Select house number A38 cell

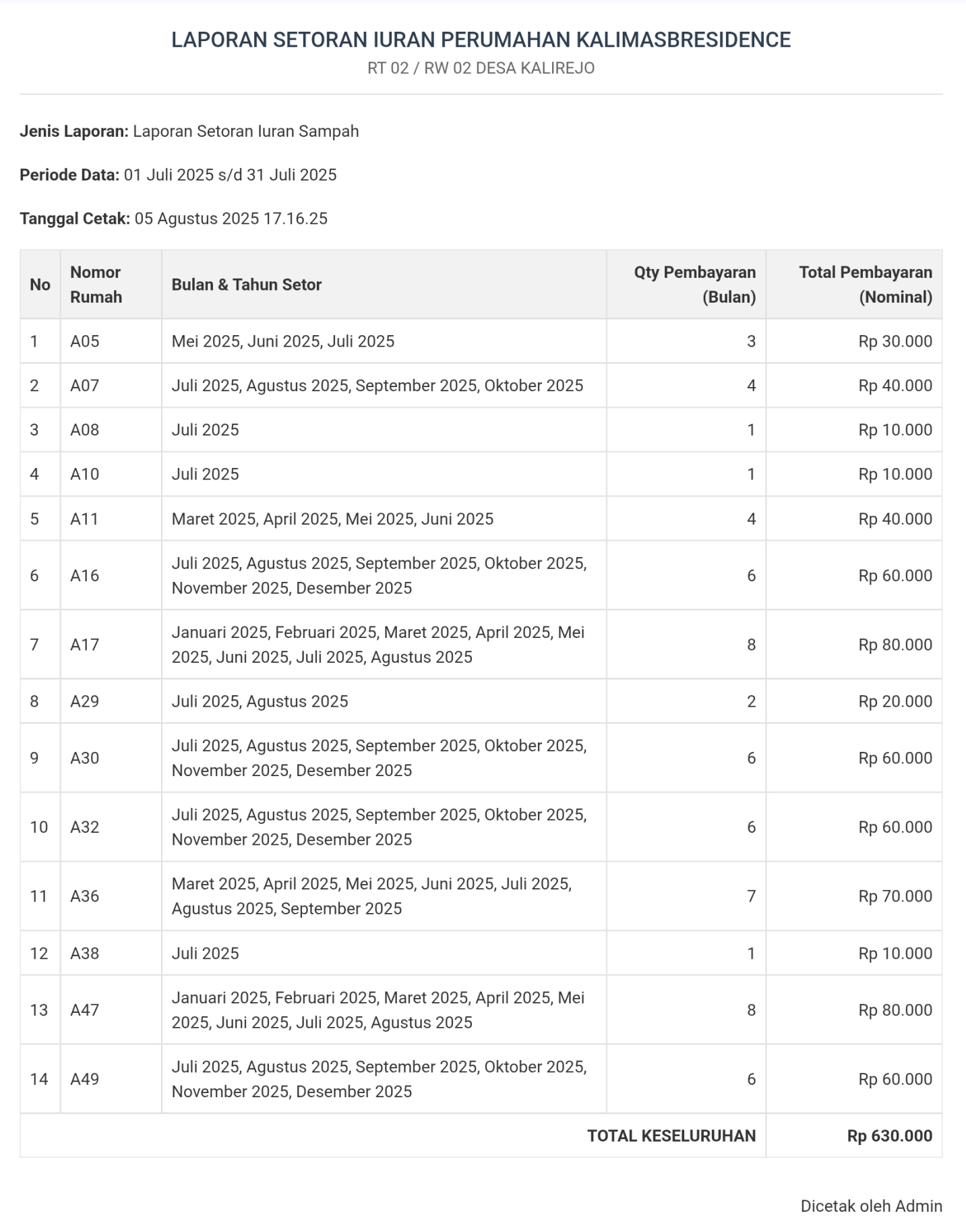(x=85, y=953)
